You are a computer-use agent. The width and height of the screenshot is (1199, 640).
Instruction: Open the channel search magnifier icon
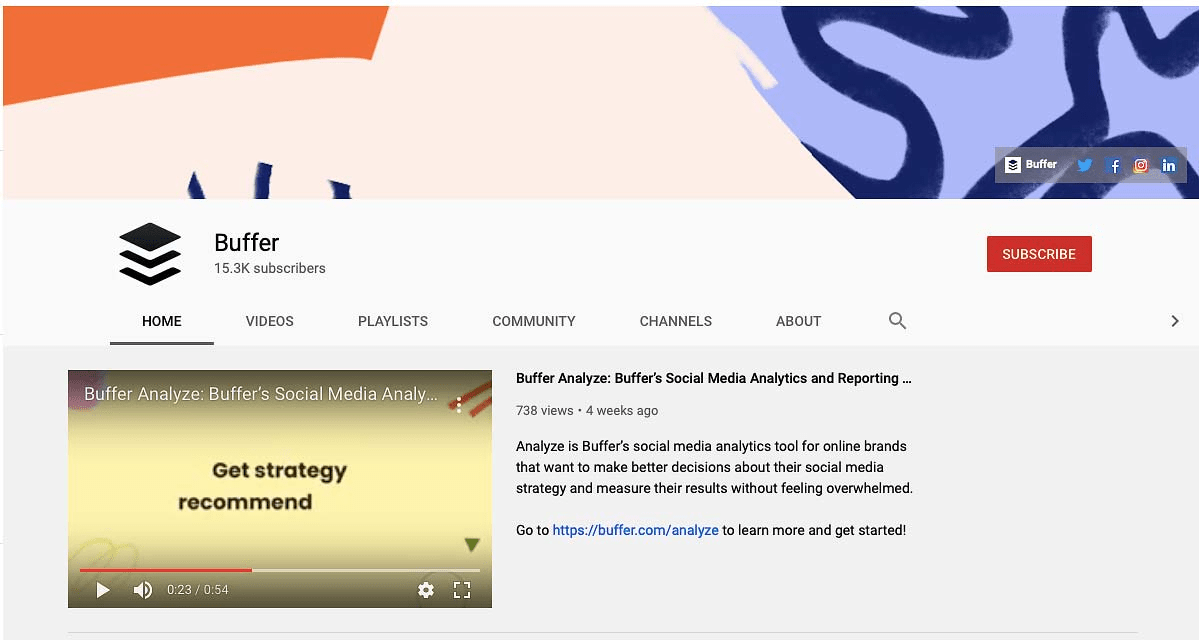[x=896, y=320]
